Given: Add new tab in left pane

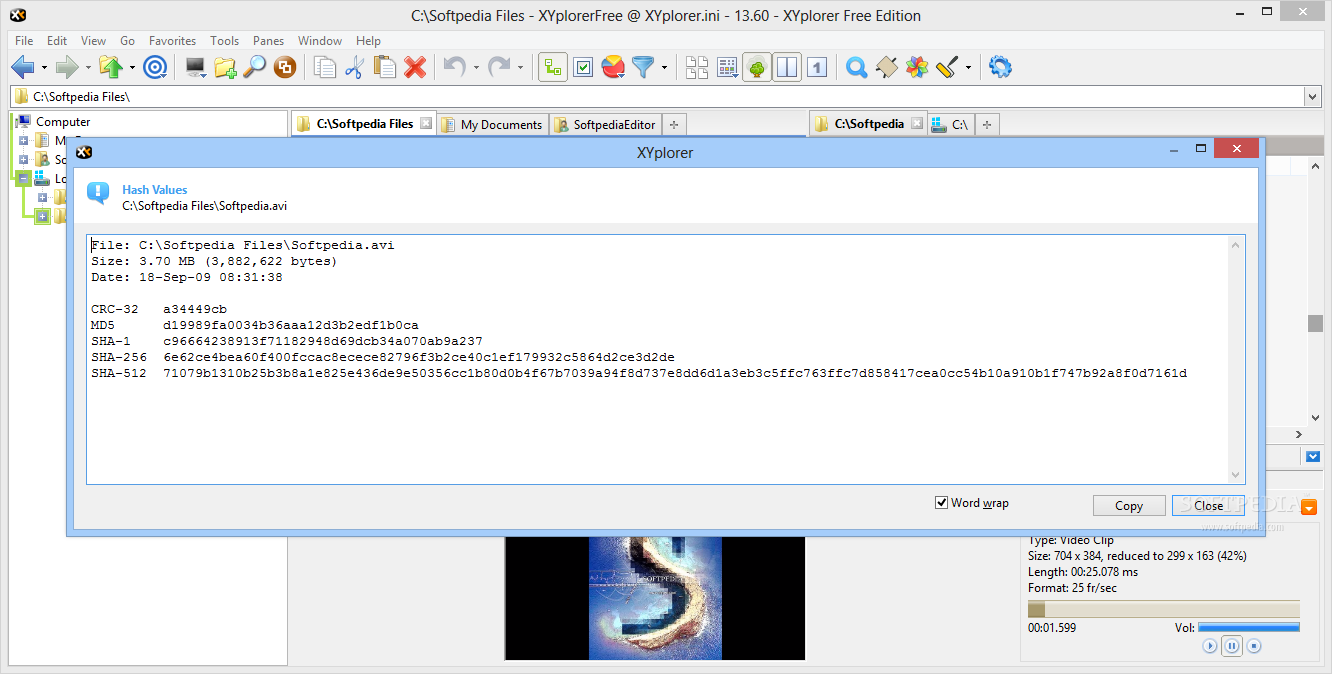Looking at the screenshot, I should click(674, 125).
